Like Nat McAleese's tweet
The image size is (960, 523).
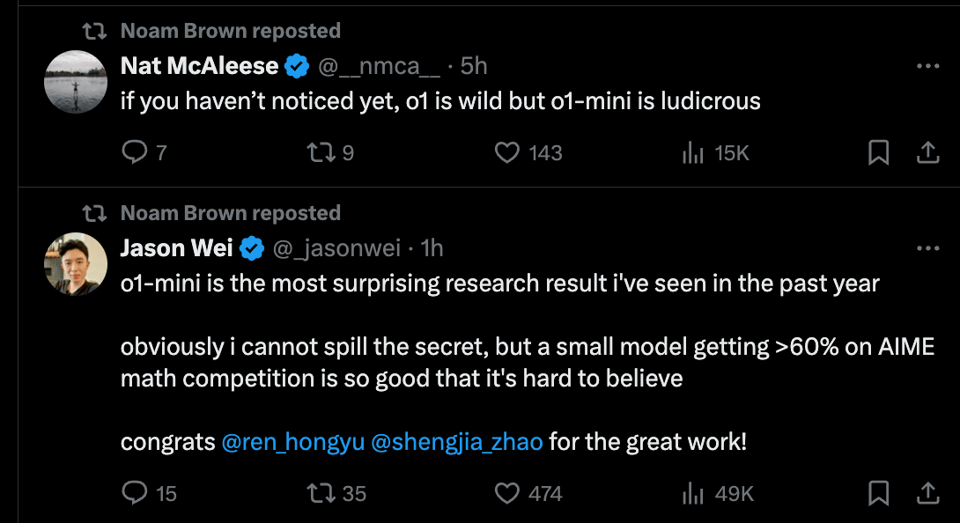pyautogui.click(x=508, y=152)
